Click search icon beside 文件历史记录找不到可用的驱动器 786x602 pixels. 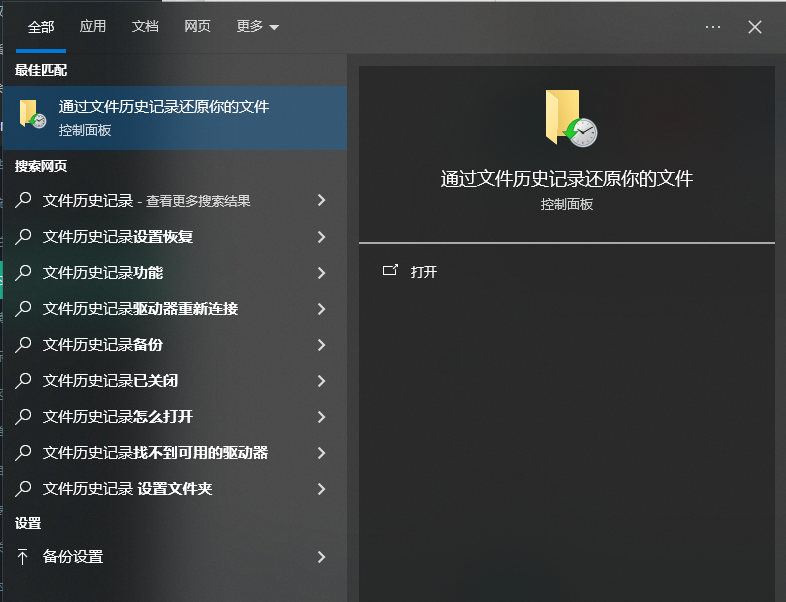[x=23, y=453]
